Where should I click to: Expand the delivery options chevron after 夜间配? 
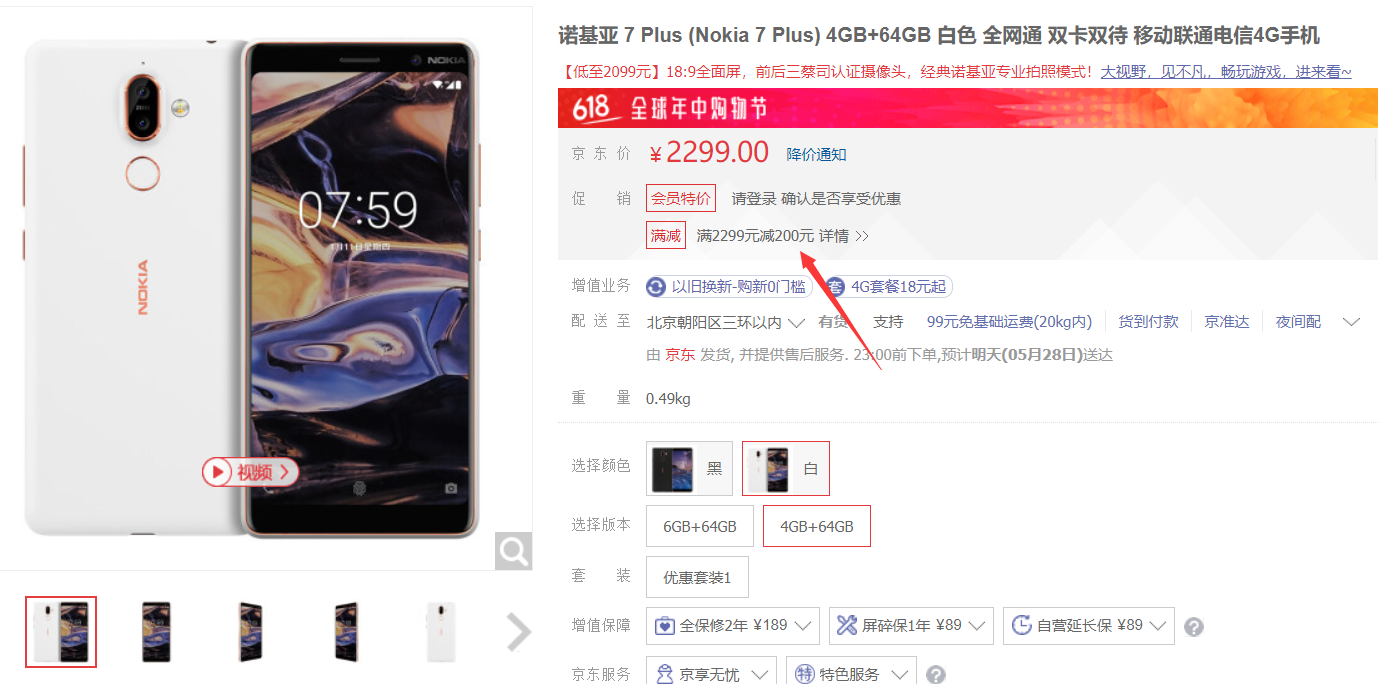tap(1351, 322)
